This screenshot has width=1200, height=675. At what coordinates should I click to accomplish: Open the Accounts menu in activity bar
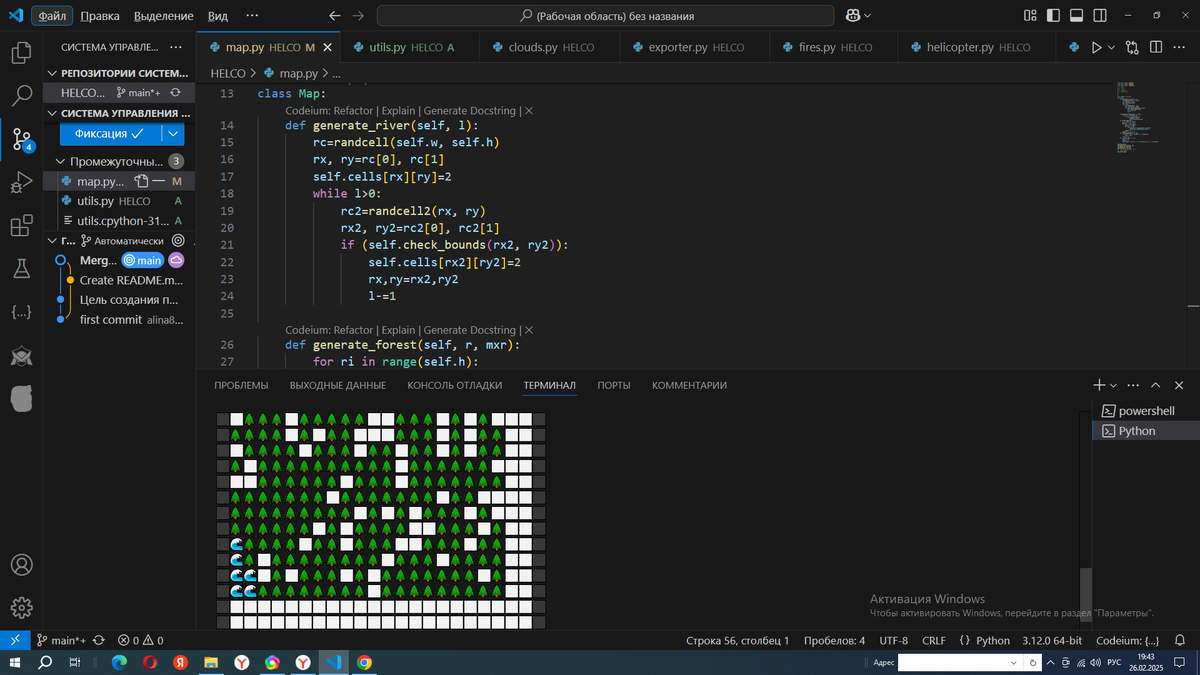click(21, 564)
